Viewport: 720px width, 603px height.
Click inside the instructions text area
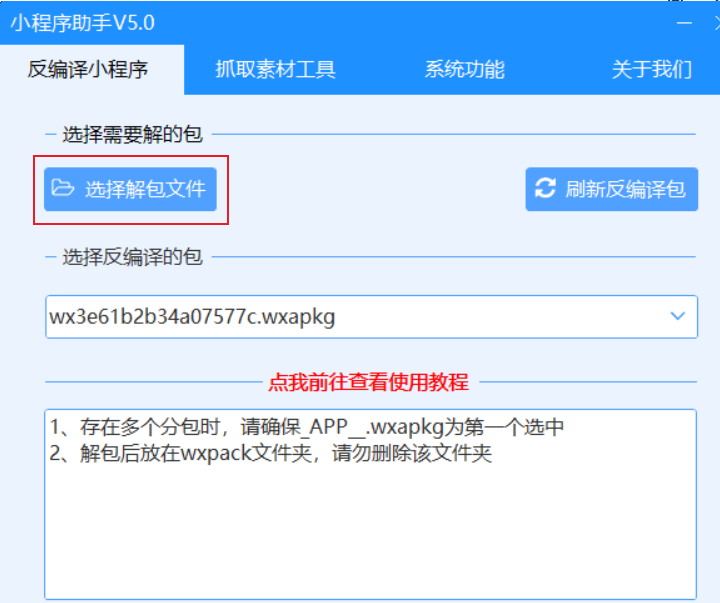(x=371, y=504)
